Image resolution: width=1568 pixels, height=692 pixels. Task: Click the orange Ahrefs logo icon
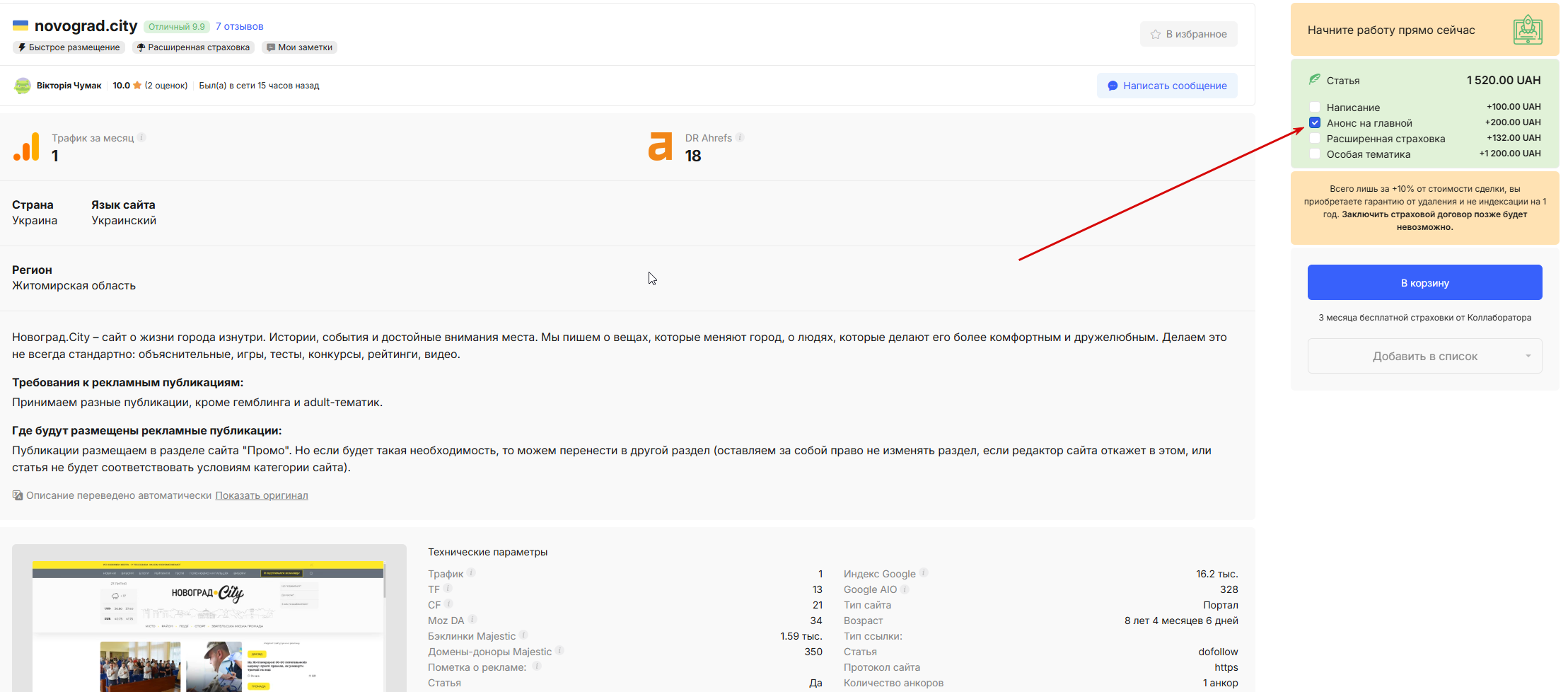661,146
